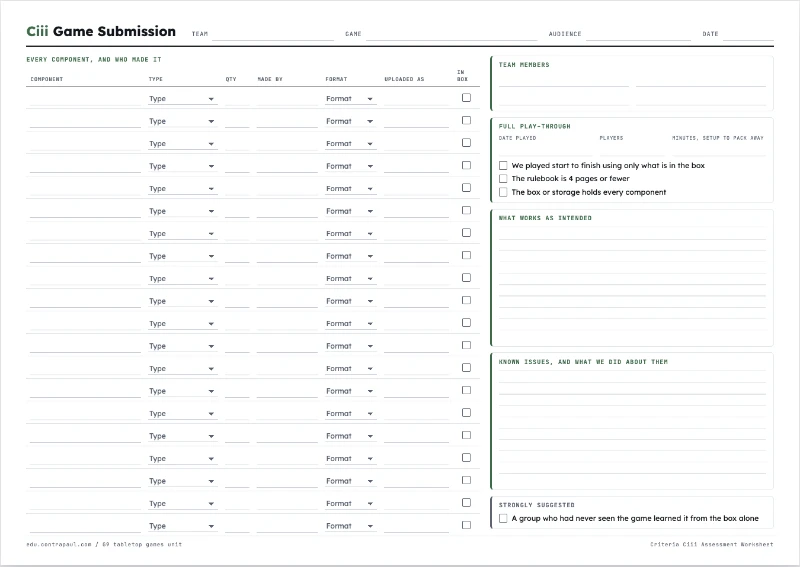Viewport: 800px width, 567px height.
Task: Click the 'Format' column header
Action: pyautogui.click(x=336, y=79)
